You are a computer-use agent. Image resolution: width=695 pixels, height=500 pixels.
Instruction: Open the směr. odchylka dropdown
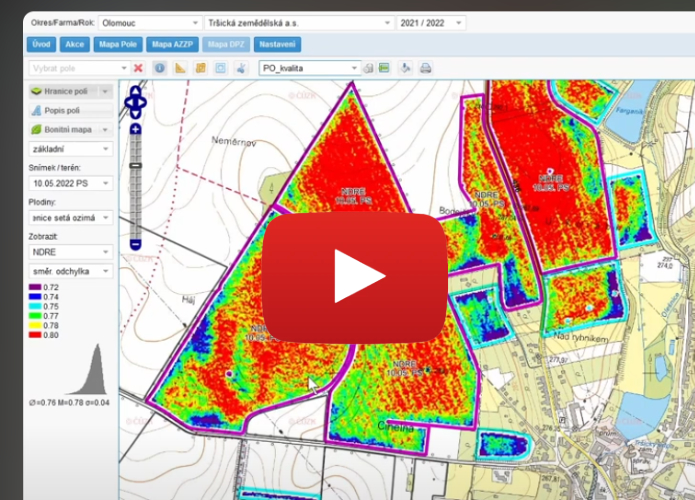(x=71, y=271)
